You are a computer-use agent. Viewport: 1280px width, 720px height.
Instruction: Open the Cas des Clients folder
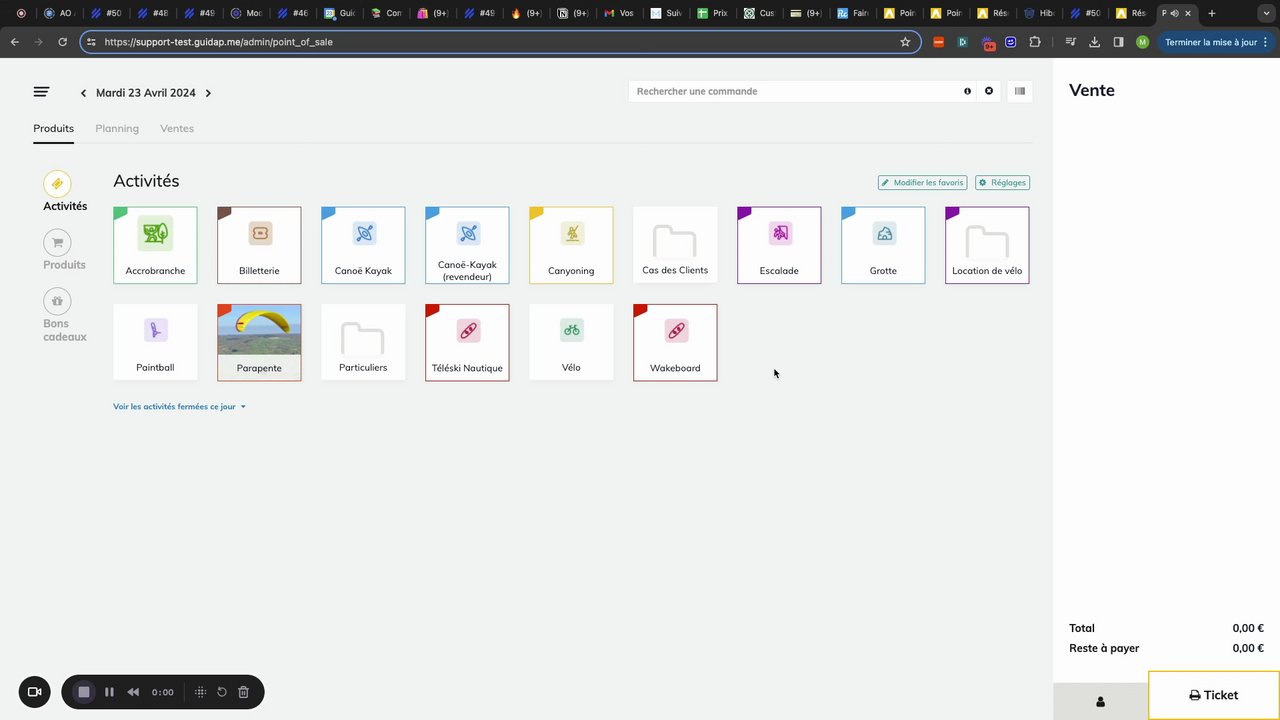pos(675,245)
